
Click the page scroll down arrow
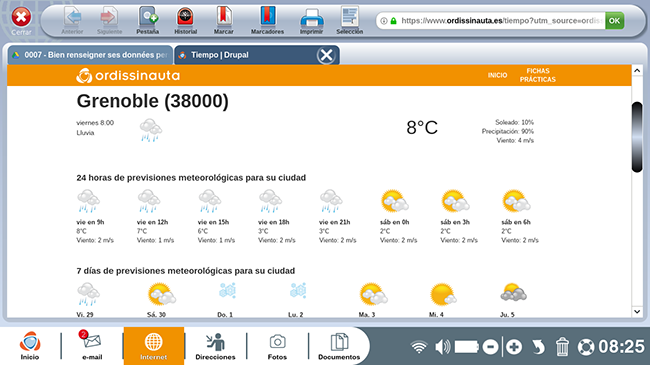[x=637, y=311]
